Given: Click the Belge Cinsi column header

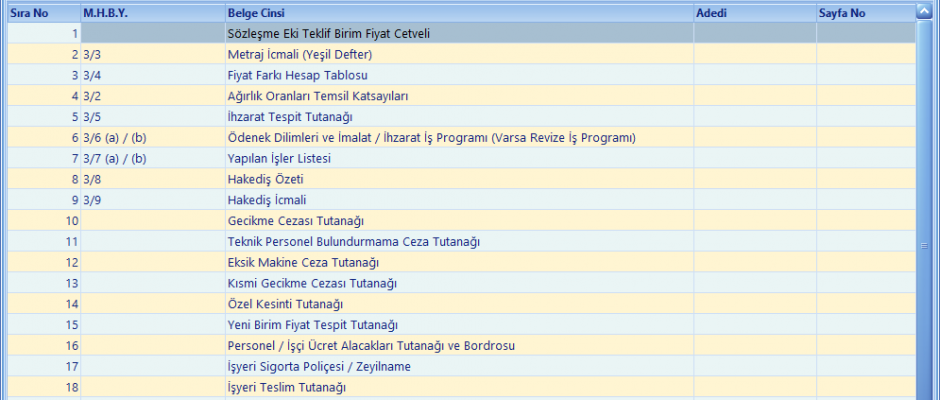Looking at the screenshot, I should point(458,13).
